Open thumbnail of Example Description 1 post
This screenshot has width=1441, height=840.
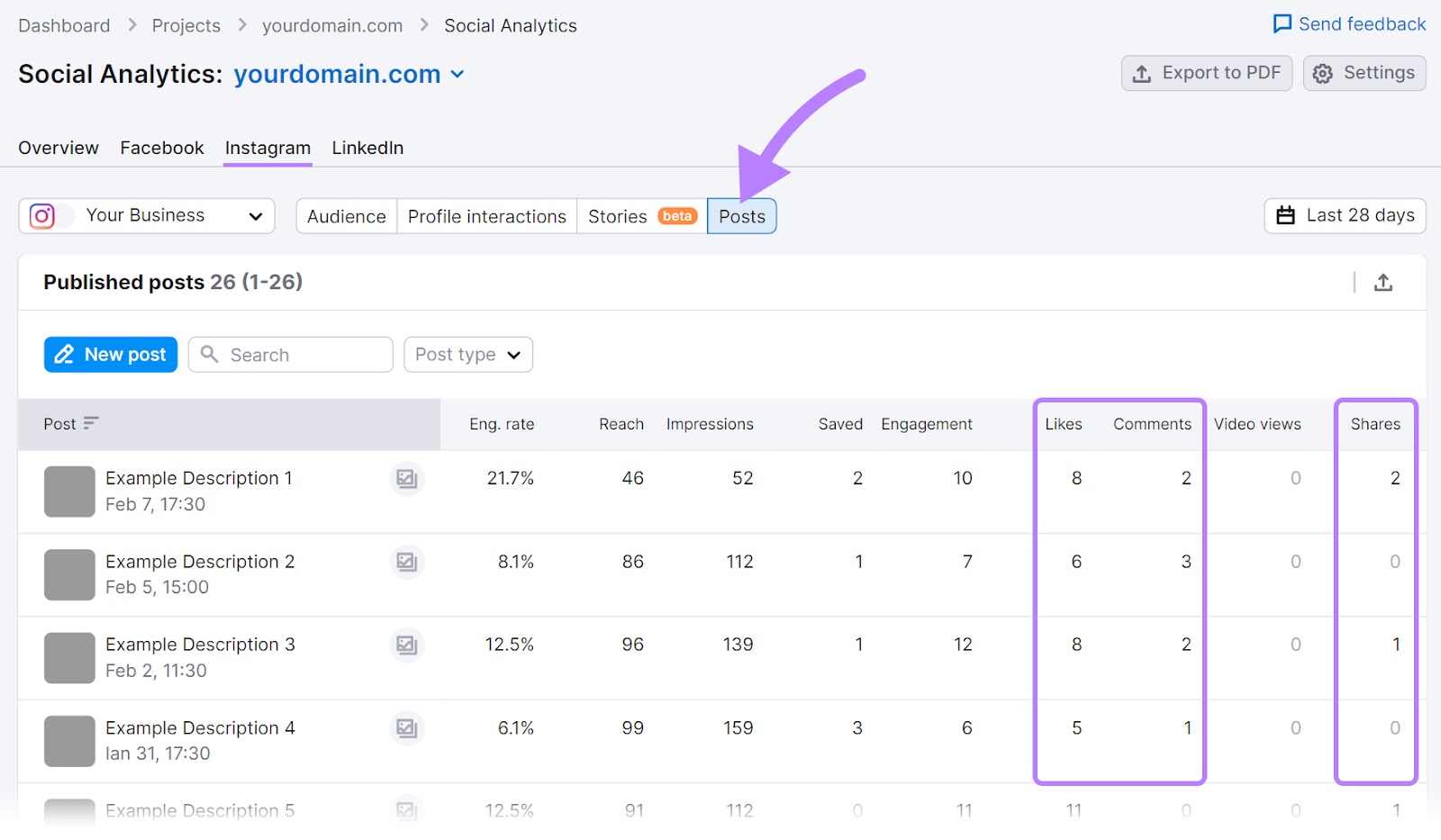coord(69,492)
